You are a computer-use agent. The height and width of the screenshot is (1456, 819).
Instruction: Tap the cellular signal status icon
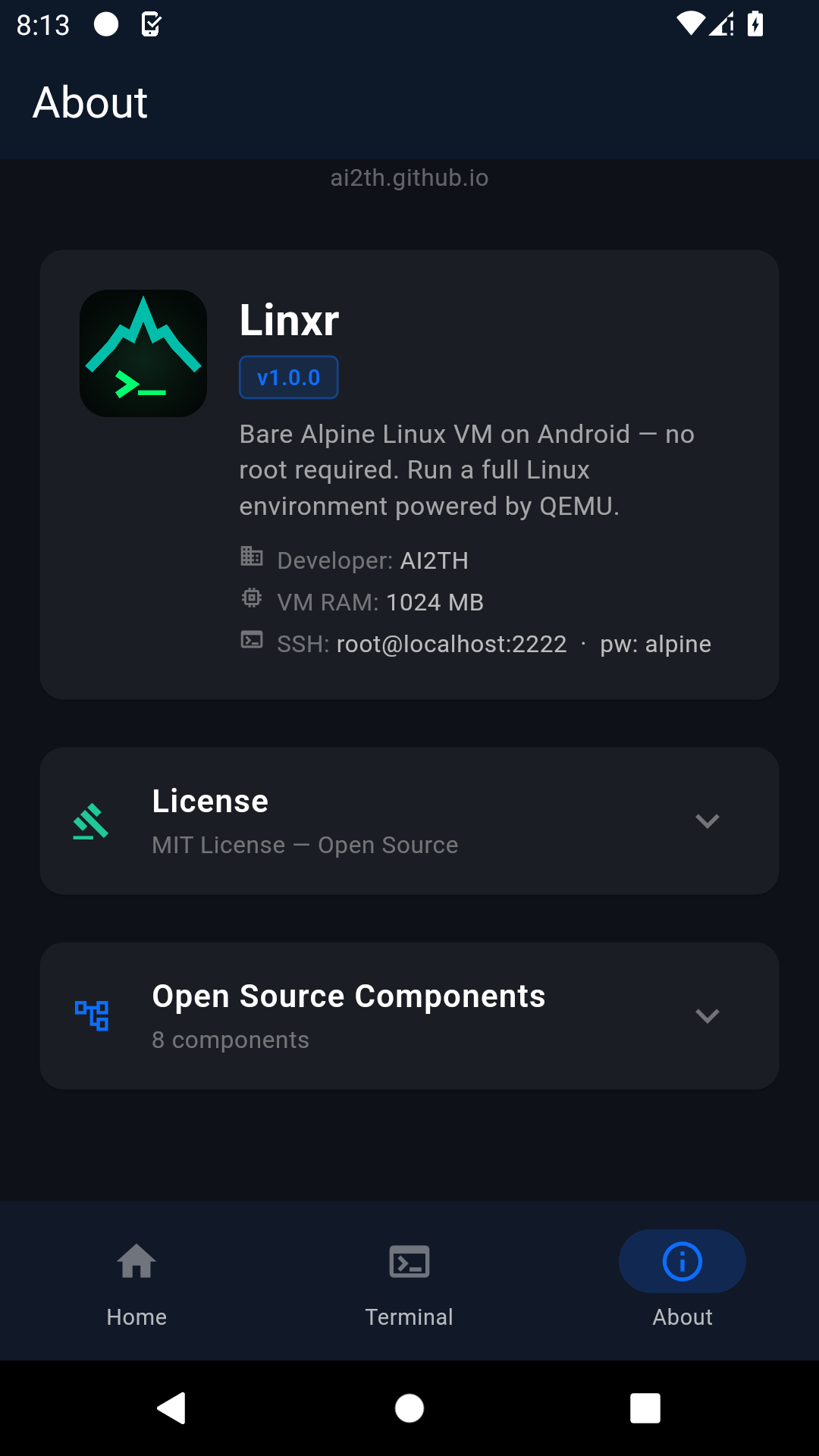point(722,24)
